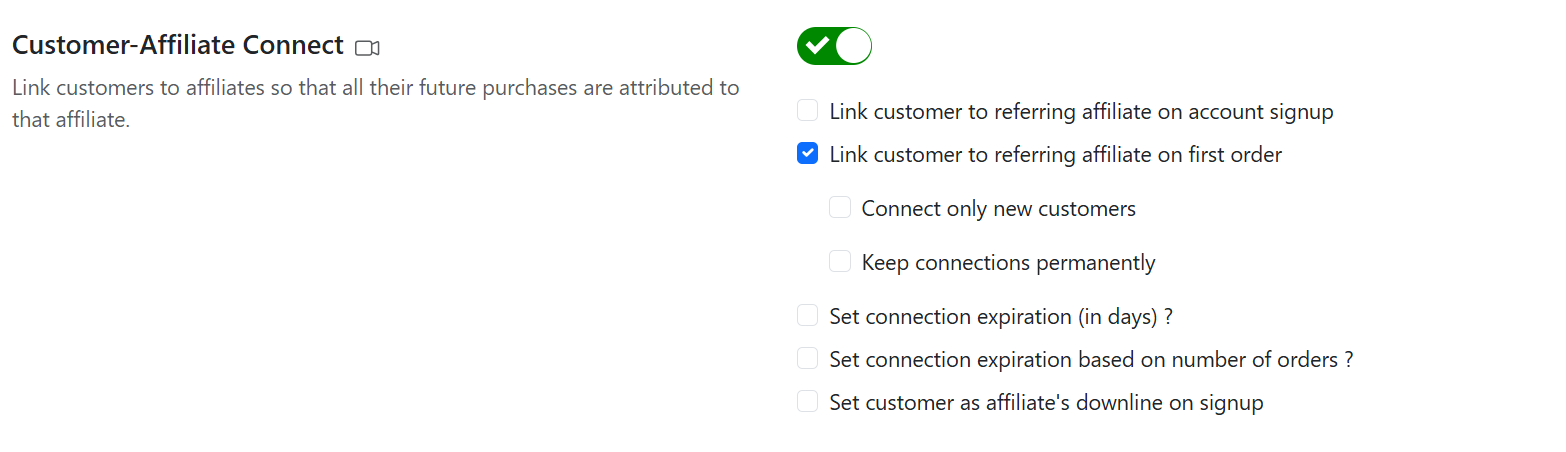Tick the expiration in days checkbox

pyautogui.click(x=807, y=316)
